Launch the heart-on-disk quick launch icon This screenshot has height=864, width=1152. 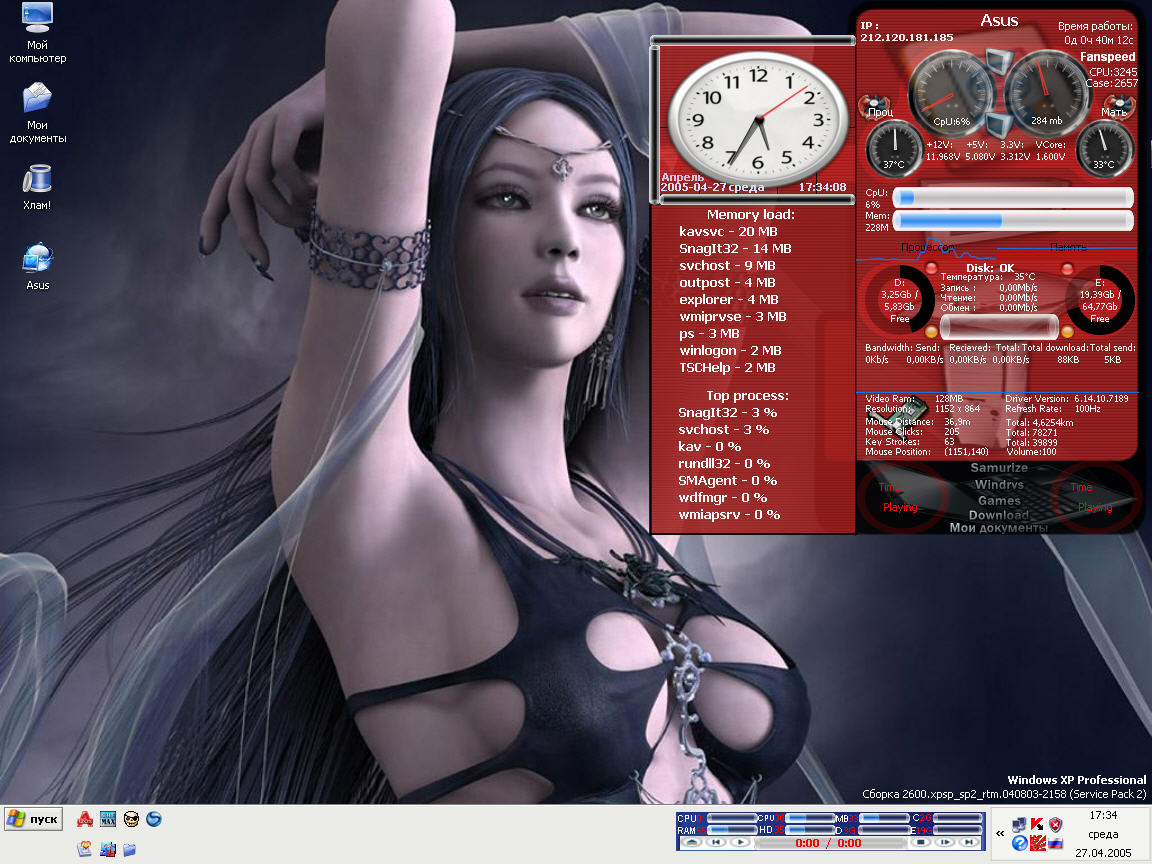[85, 849]
